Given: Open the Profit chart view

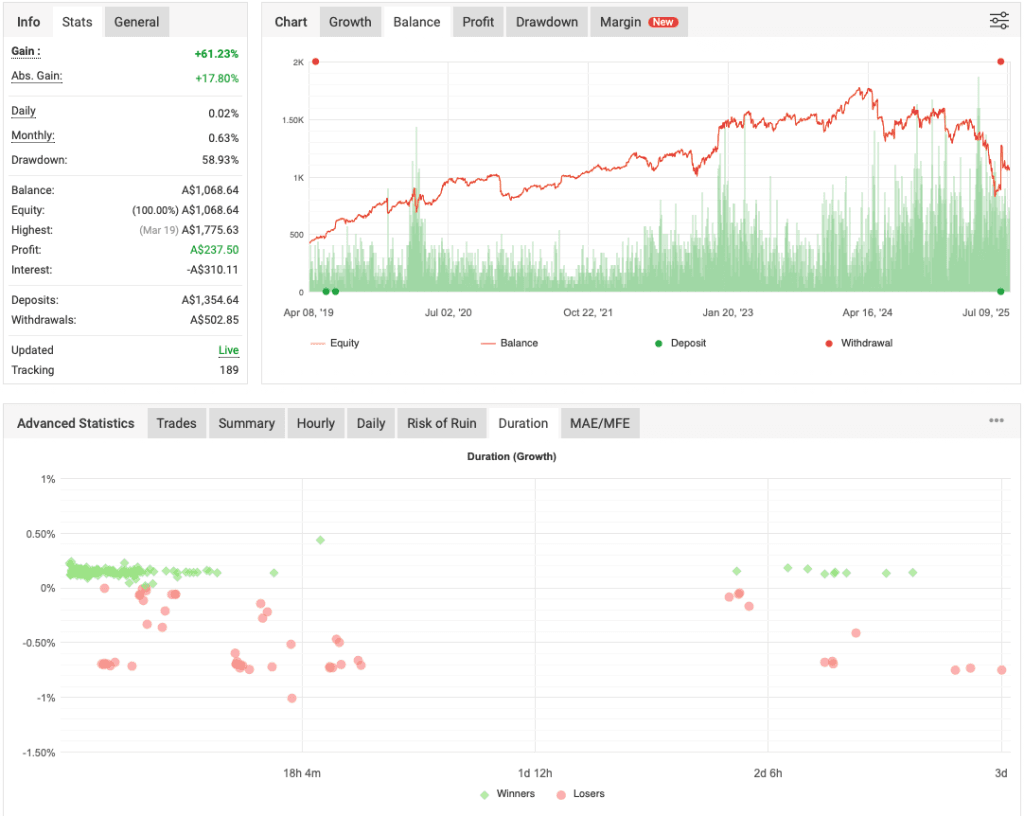Looking at the screenshot, I should [x=477, y=21].
